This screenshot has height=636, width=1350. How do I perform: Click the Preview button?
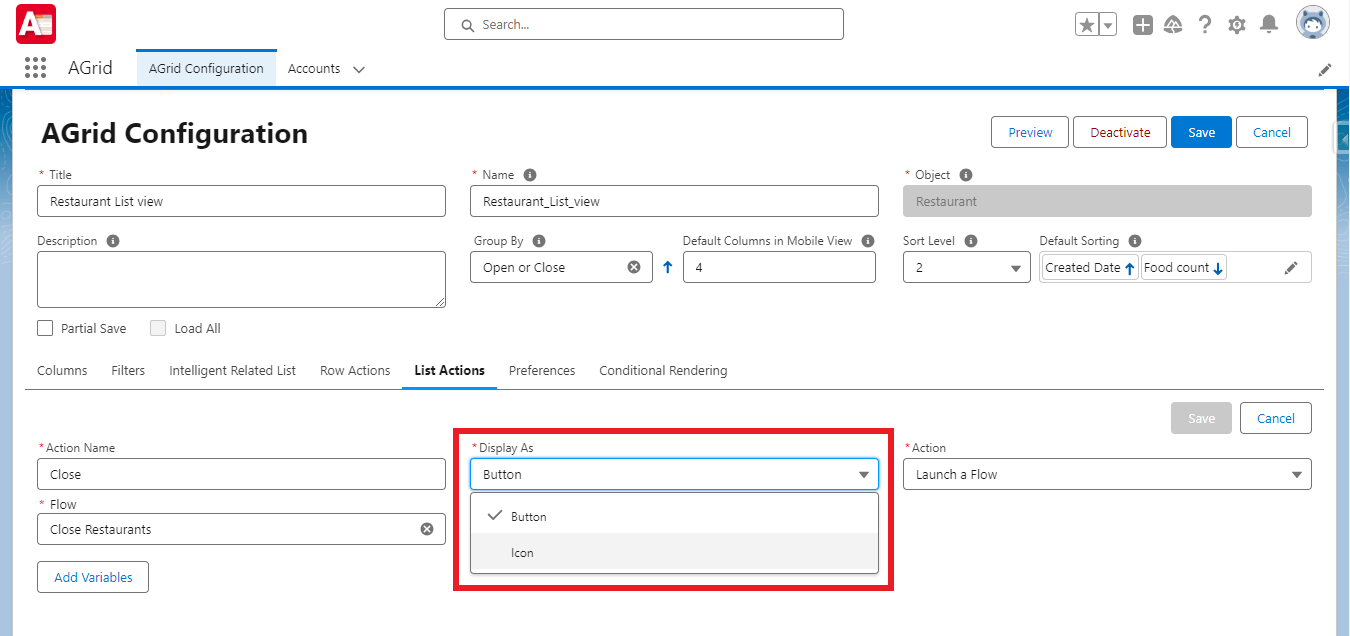tap(1030, 132)
